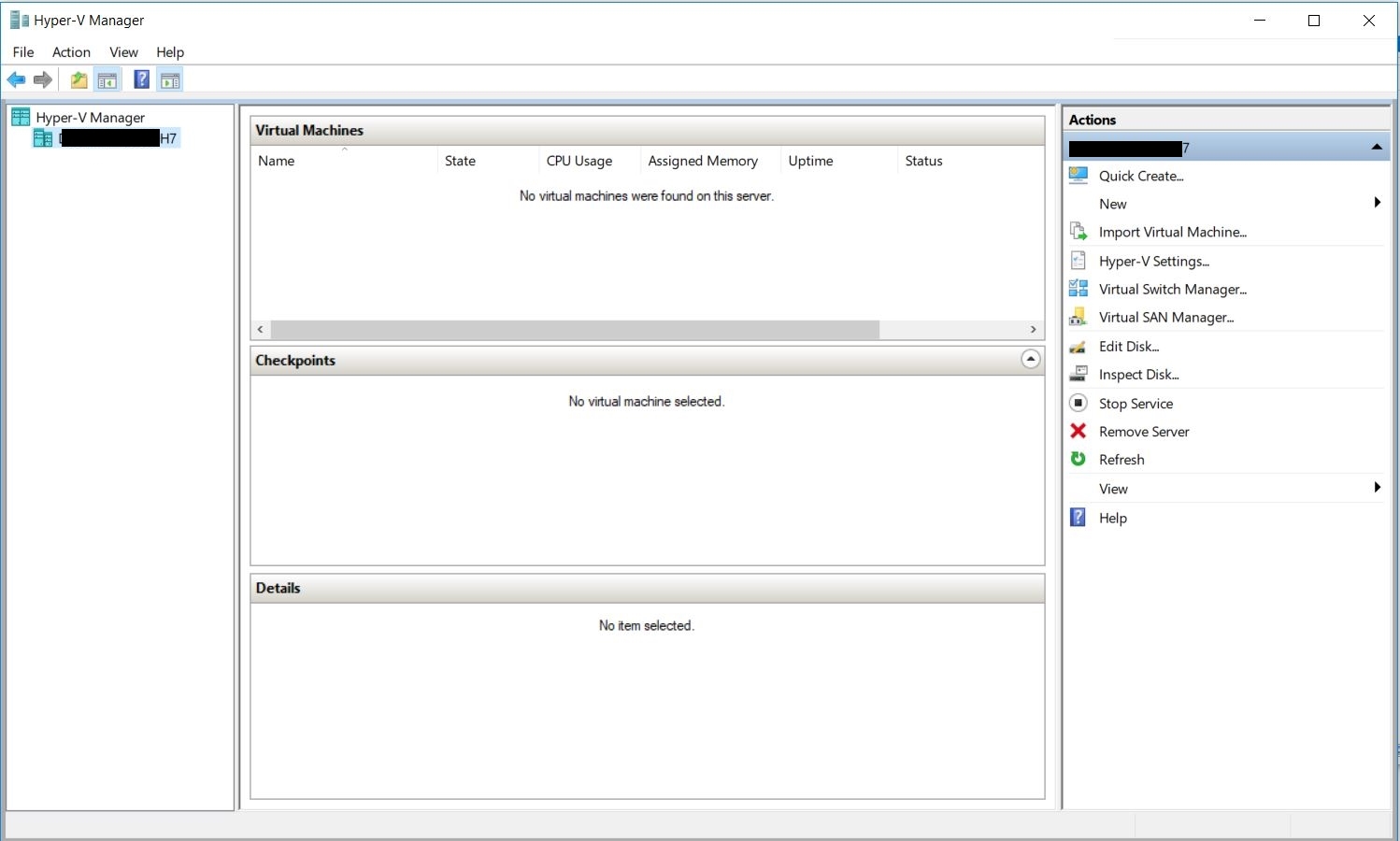Image resolution: width=1400 pixels, height=841 pixels.
Task: Click the Inspect Disk icon
Action: point(1079,375)
